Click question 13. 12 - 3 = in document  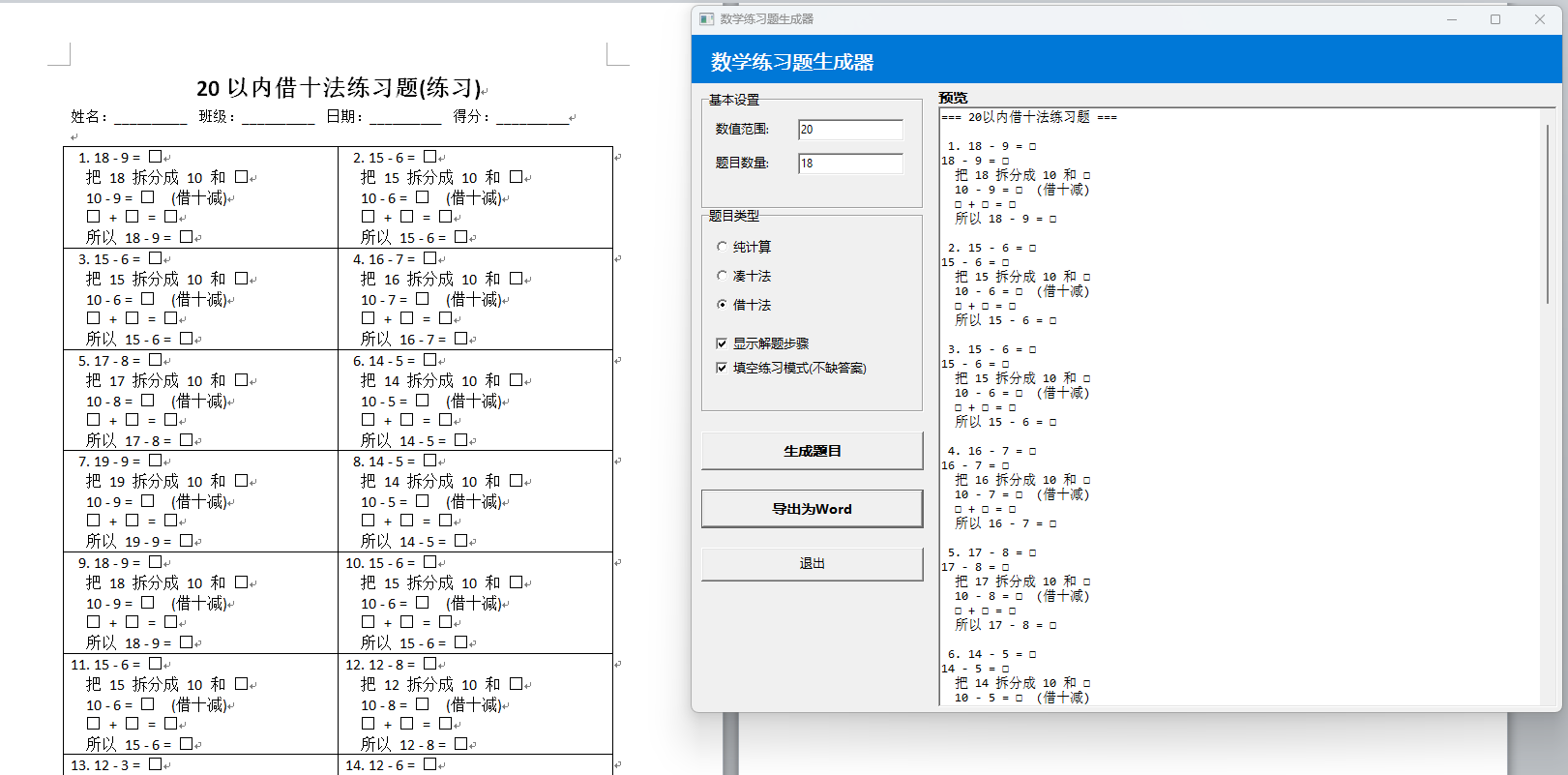coord(116,765)
